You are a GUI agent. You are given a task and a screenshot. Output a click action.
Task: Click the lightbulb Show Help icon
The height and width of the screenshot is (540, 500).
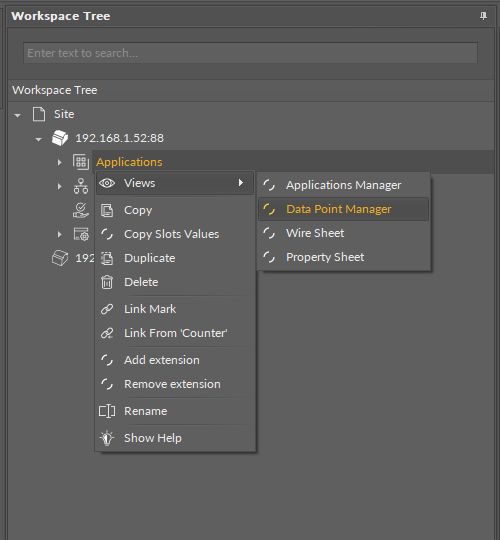point(107,438)
